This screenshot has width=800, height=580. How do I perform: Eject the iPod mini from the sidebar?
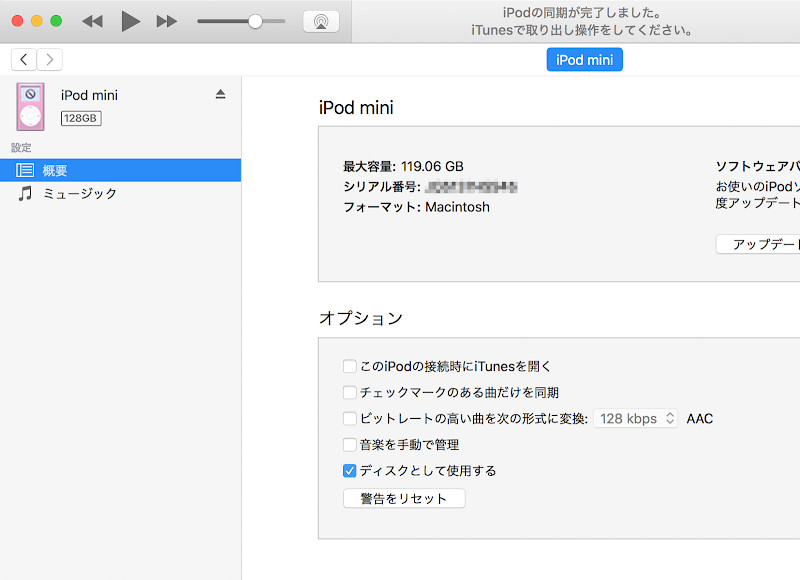point(220,94)
